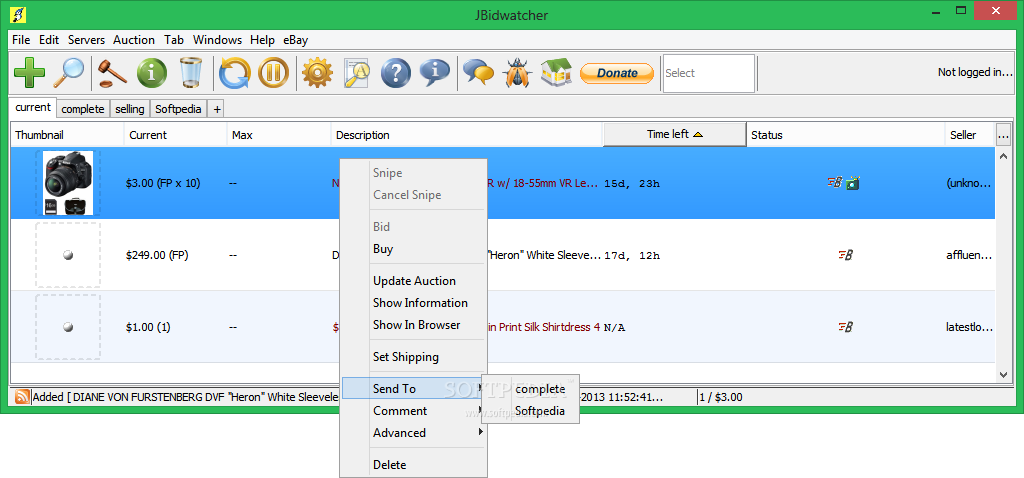Sort by Thumbnail column header
The width and height of the screenshot is (1024, 478).
pyautogui.click(x=67, y=135)
